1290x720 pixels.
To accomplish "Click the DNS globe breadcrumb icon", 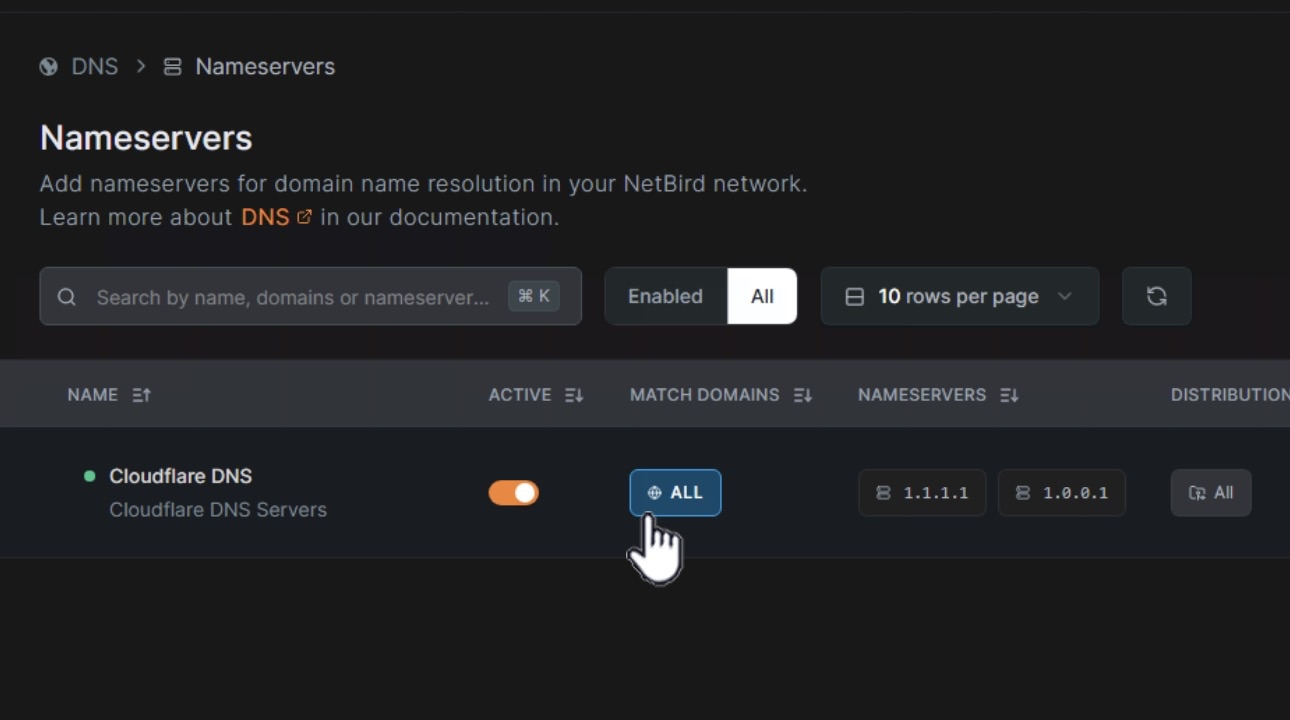I will pyautogui.click(x=48, y=67).
